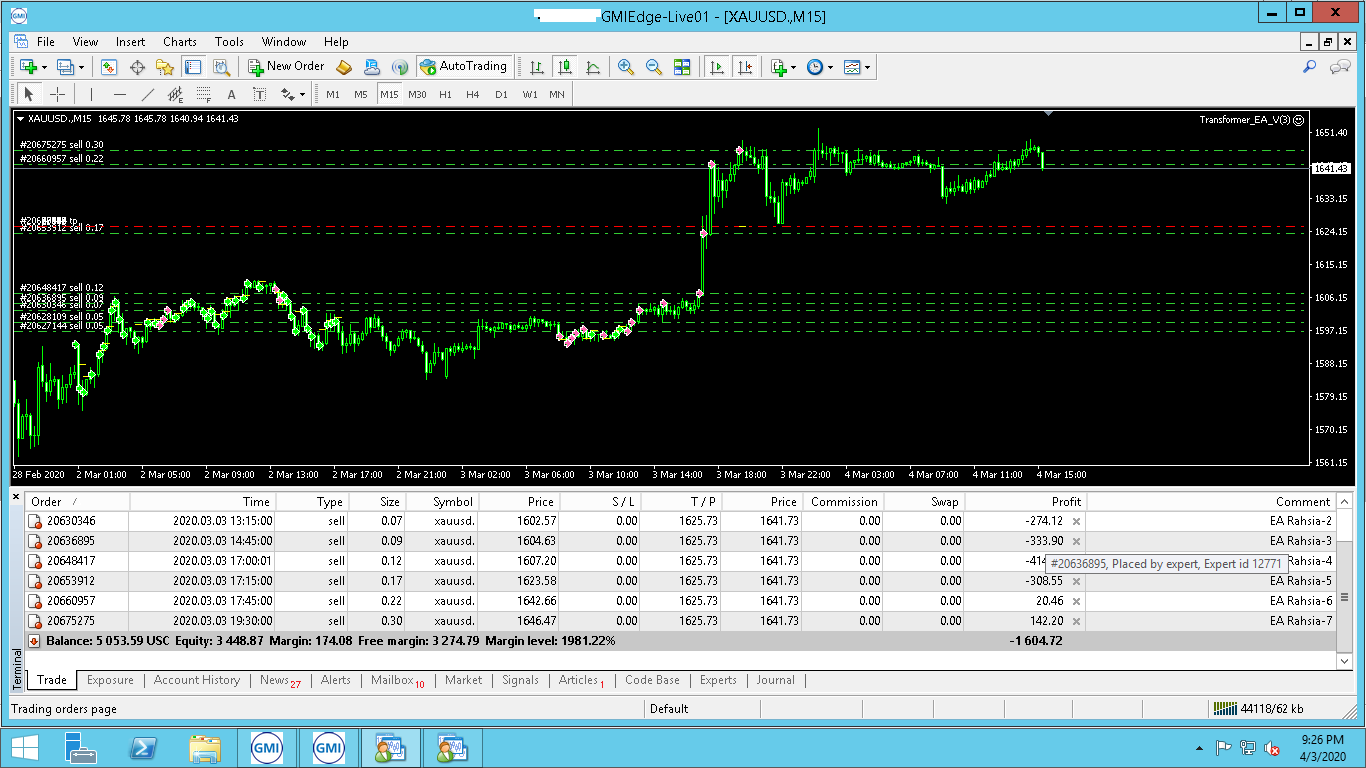The width and height of the screenshot is (1366, 768).
Task: Switch chart to Bar Chart mode
Action: 537,67
